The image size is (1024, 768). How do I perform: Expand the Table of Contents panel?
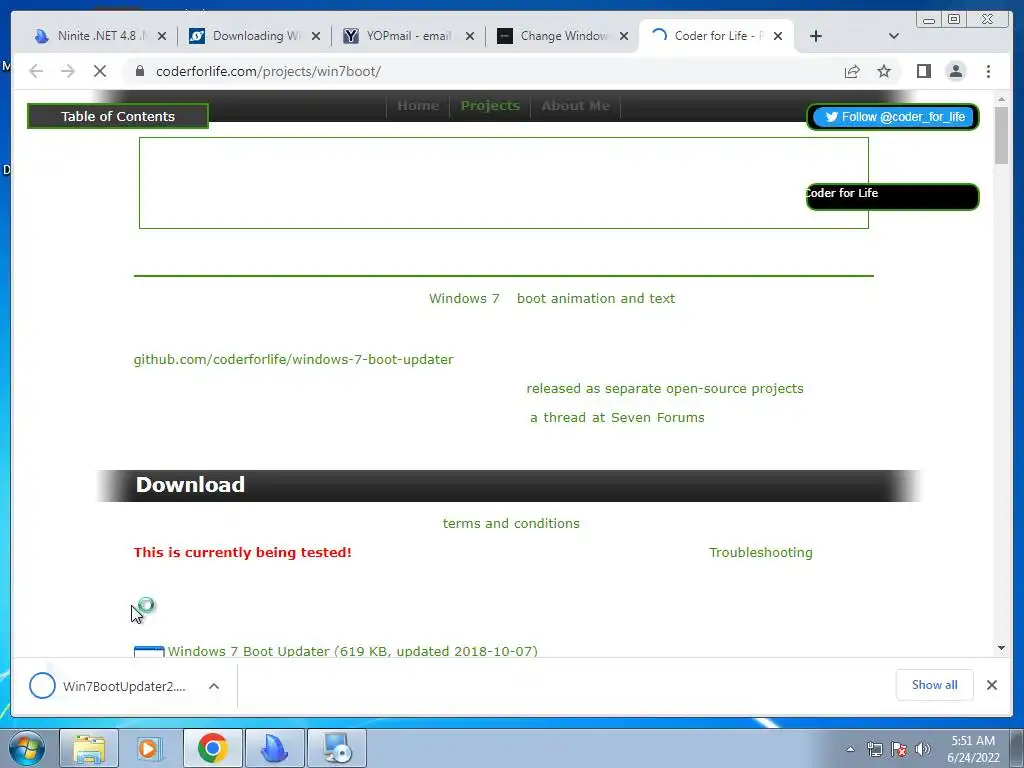pyautogui.click(x=118, y=116)
